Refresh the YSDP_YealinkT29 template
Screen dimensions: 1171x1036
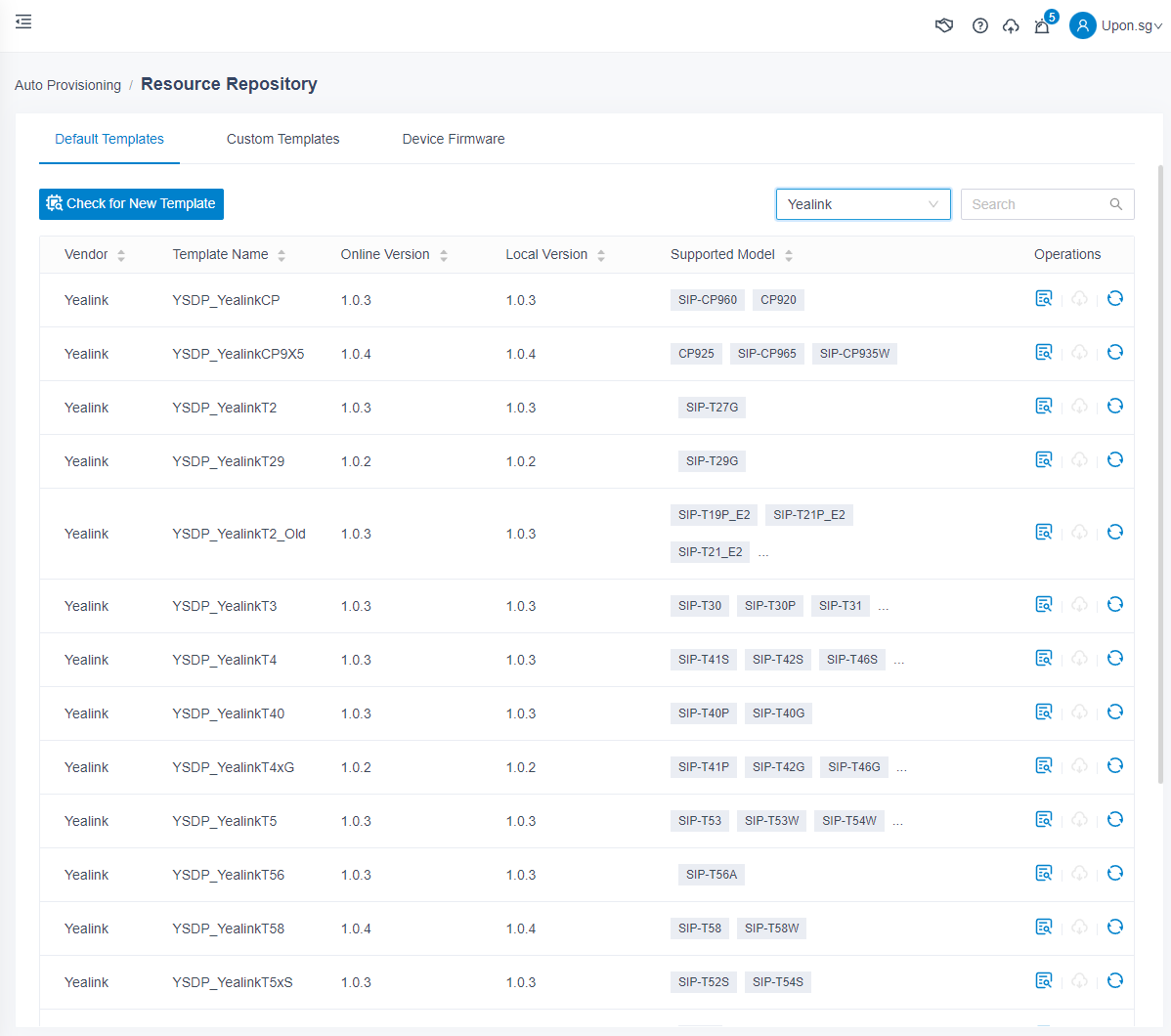(x=1115, y=460)
